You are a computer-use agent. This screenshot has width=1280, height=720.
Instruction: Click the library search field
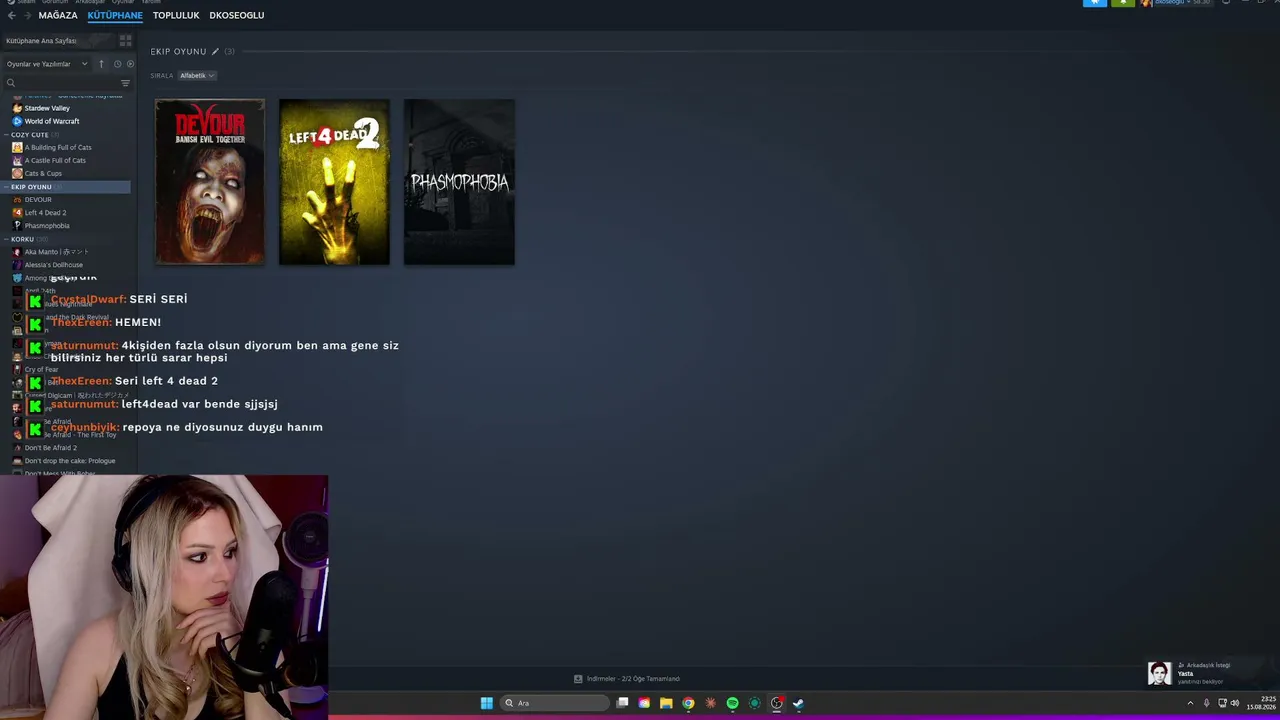[60, 83]
